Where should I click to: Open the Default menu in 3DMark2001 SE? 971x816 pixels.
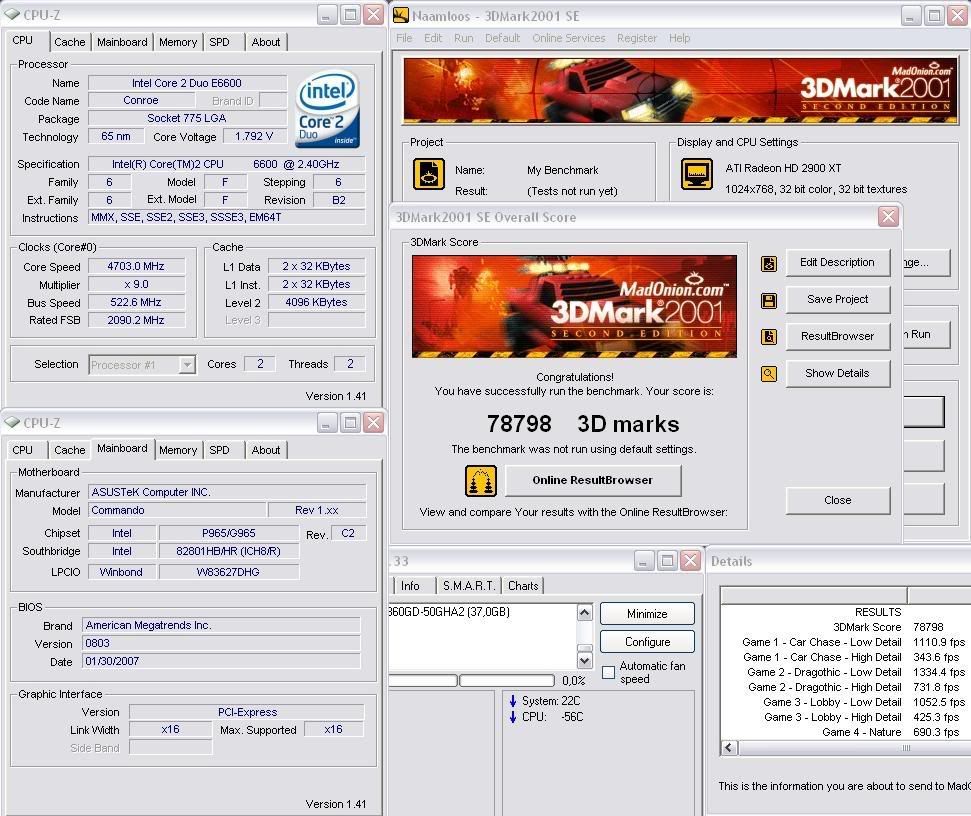click(502, 38)
